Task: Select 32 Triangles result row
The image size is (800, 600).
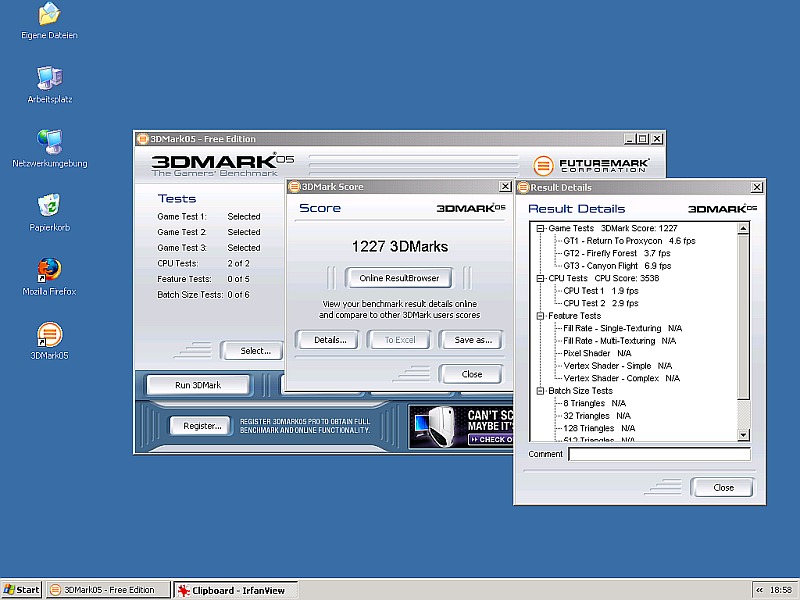Action: 597,416
